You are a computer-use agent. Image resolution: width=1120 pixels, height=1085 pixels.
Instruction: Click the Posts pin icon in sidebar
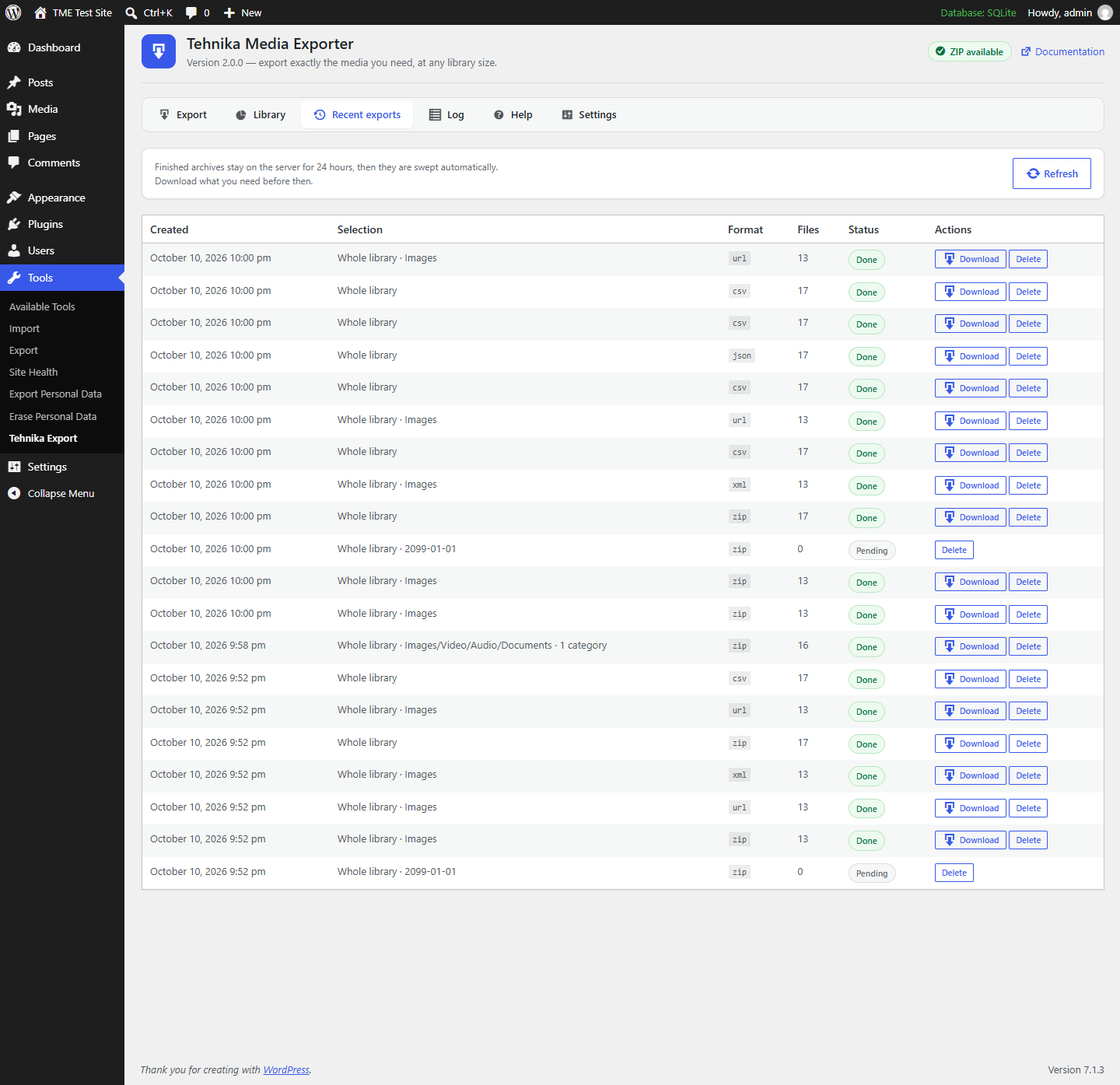14,82
